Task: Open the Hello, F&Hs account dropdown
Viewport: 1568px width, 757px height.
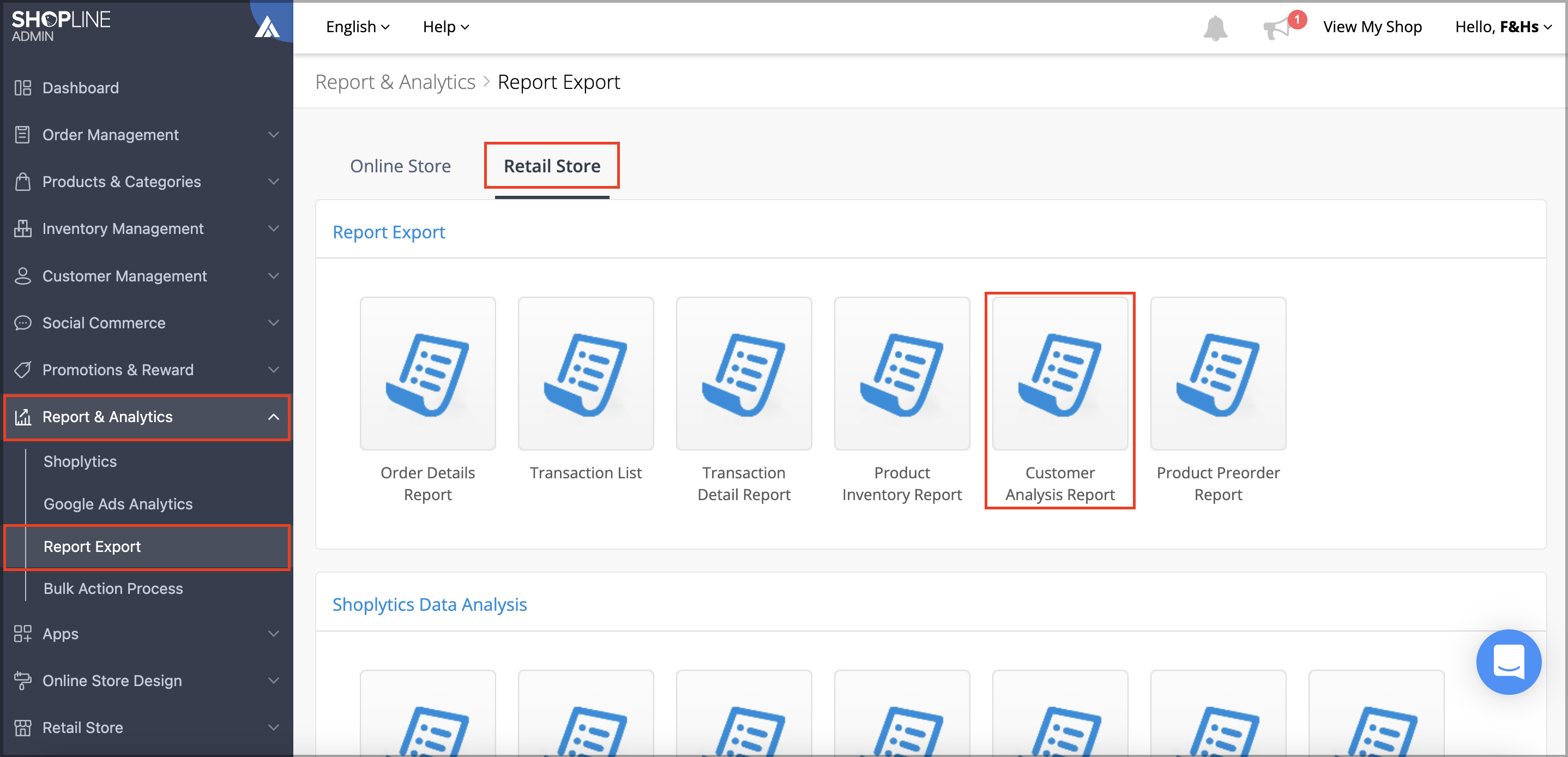Action: point(1504,27)
